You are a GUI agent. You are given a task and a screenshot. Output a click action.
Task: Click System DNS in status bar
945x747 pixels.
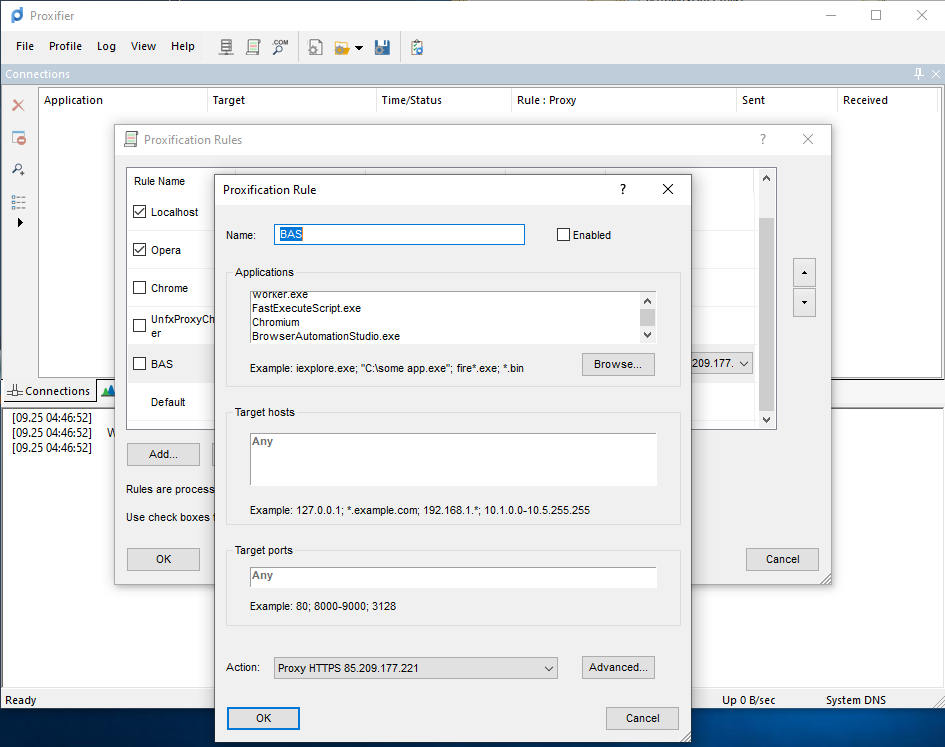855,700
